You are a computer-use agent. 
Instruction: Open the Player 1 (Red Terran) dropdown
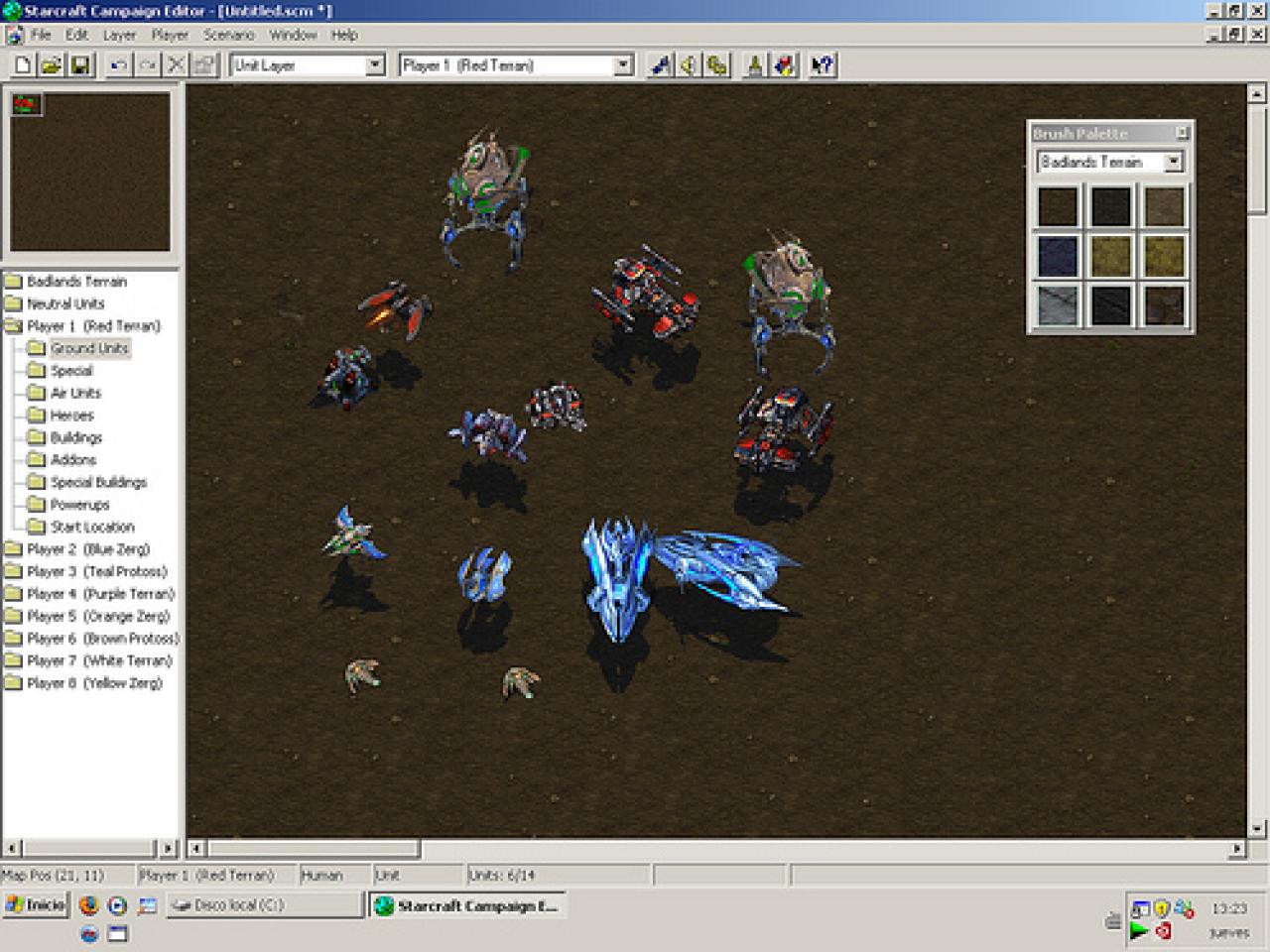pos(623,65)
